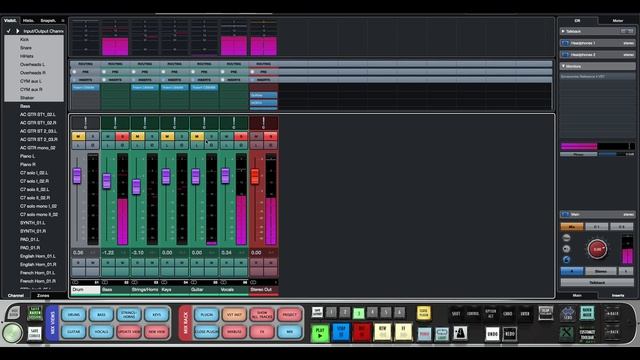This screenshot has height=360, width=640.
Task: Click the MIX pad in Mix Rack
Action: [x=289, y=332]
